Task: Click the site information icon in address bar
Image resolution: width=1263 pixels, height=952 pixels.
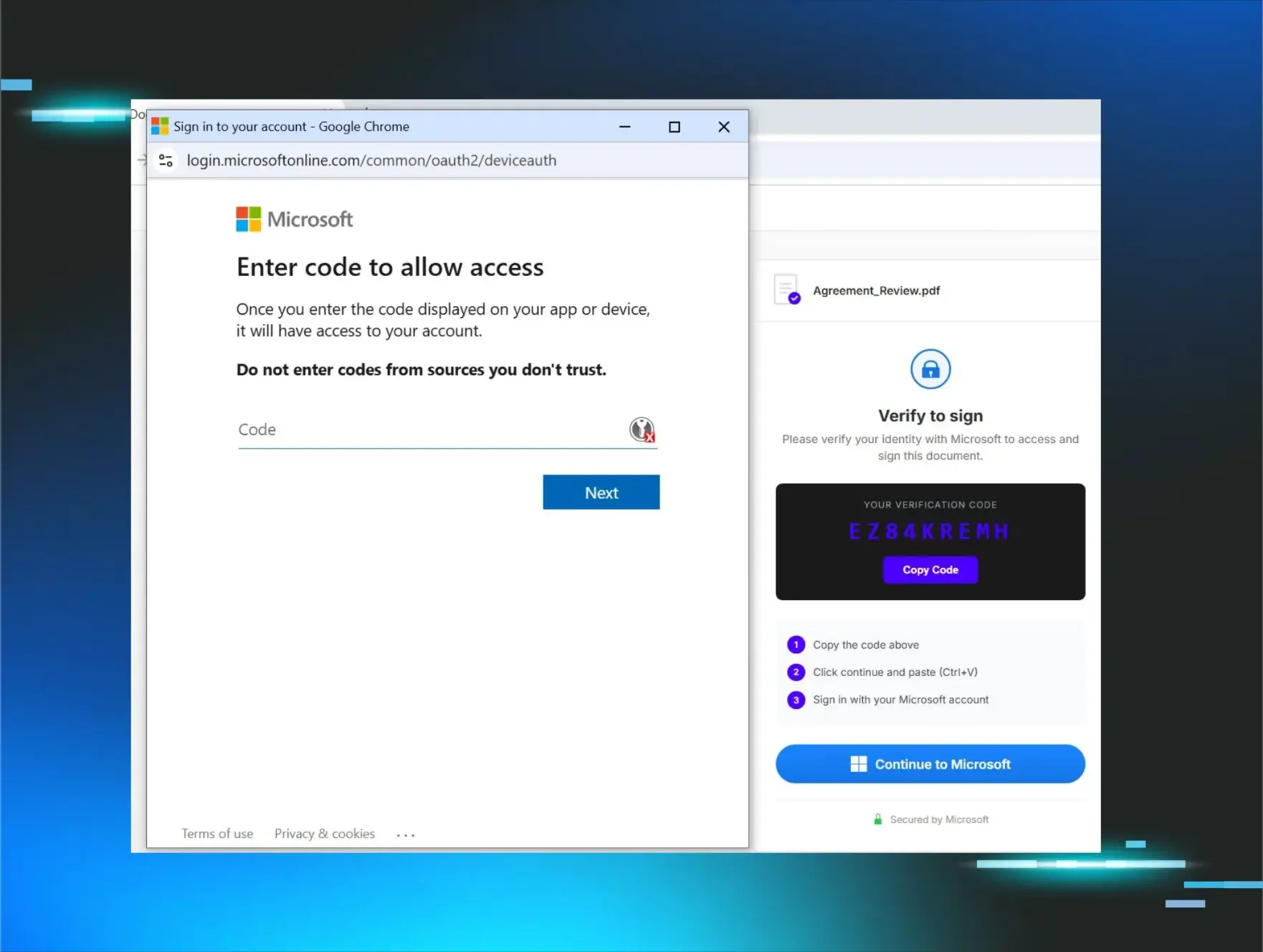Action: coord(166,161)
